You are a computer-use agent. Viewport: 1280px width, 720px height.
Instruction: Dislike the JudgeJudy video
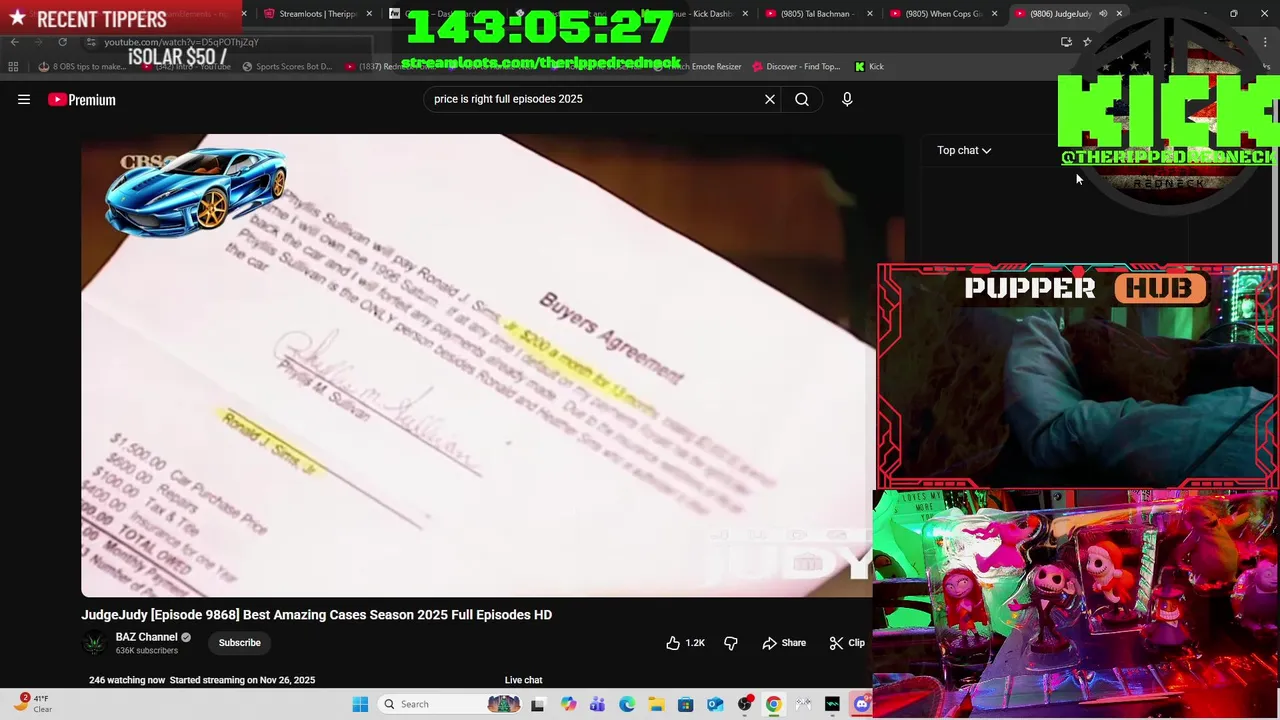point(731,643)
